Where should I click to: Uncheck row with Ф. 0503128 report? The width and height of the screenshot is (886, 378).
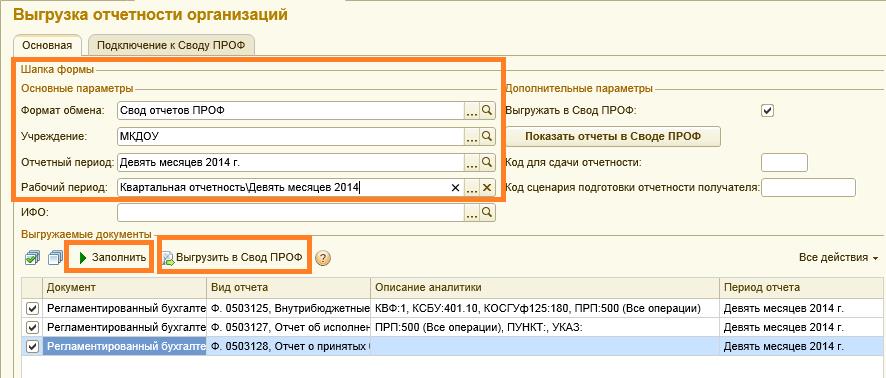(x=33, y=346)
